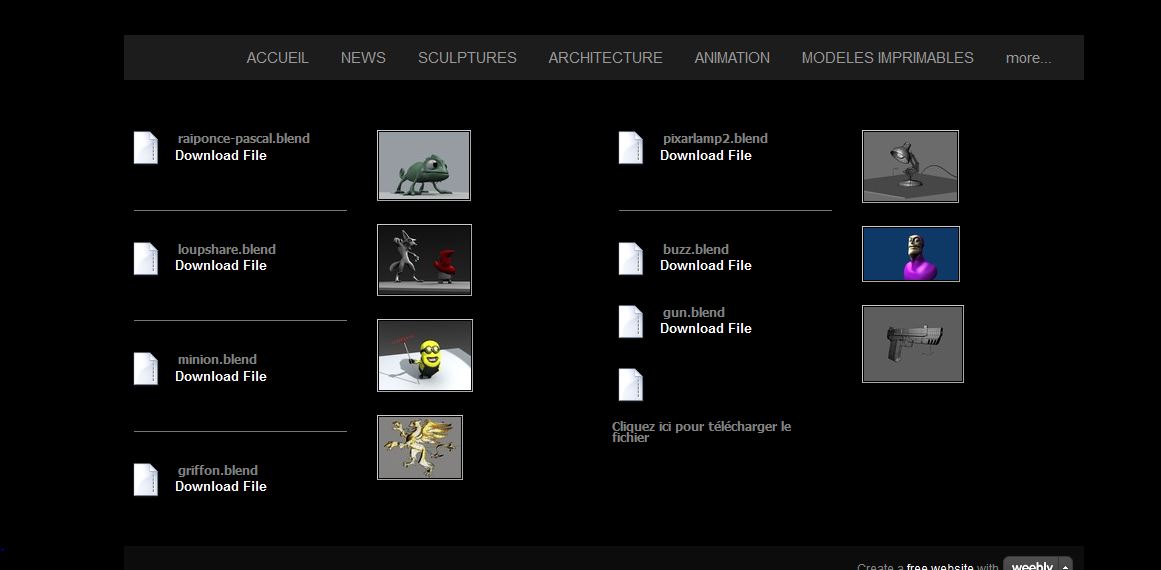1161x570 pixels.
Task: Download File link for griffon.blend
Action: click(221, 486)
